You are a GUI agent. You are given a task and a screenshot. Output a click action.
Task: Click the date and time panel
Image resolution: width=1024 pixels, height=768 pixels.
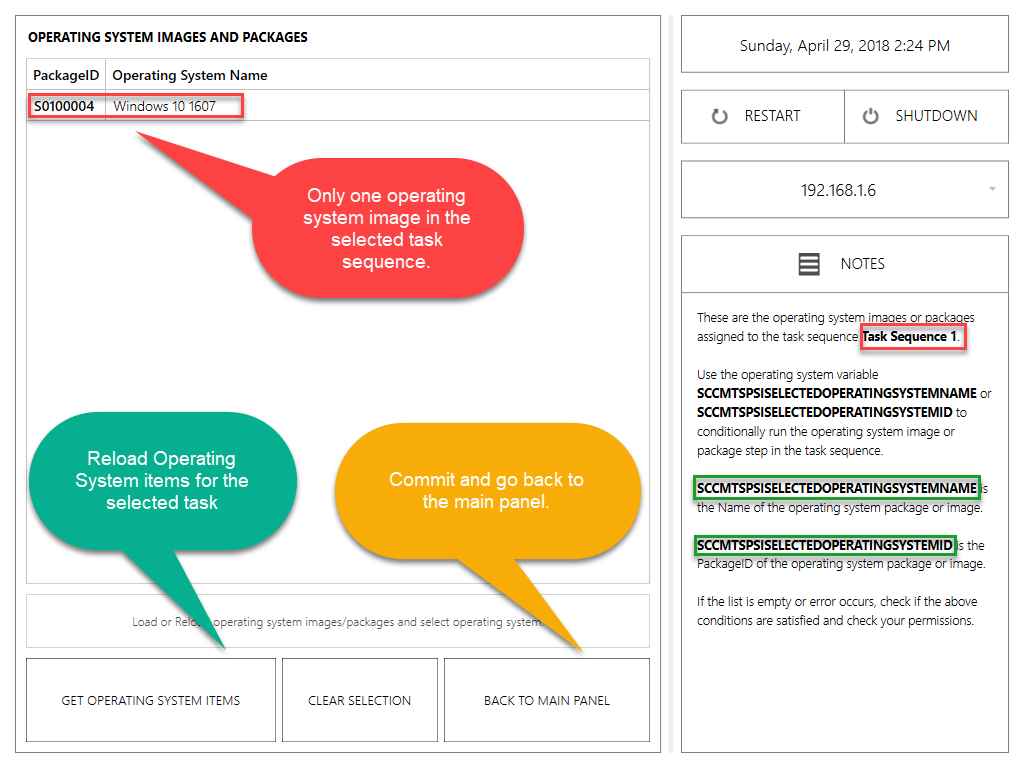[x=844, y=46]
